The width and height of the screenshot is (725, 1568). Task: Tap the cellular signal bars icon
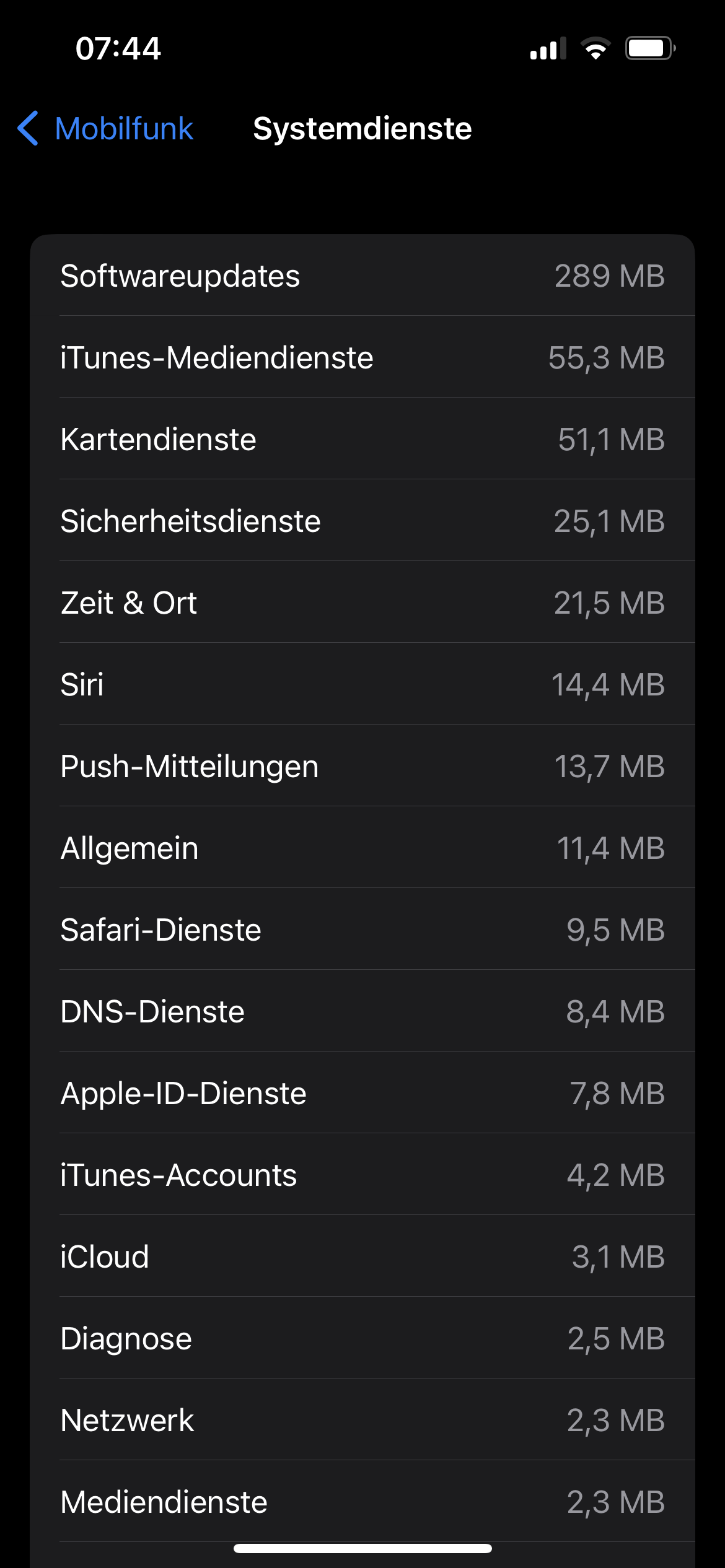point(548,48)
